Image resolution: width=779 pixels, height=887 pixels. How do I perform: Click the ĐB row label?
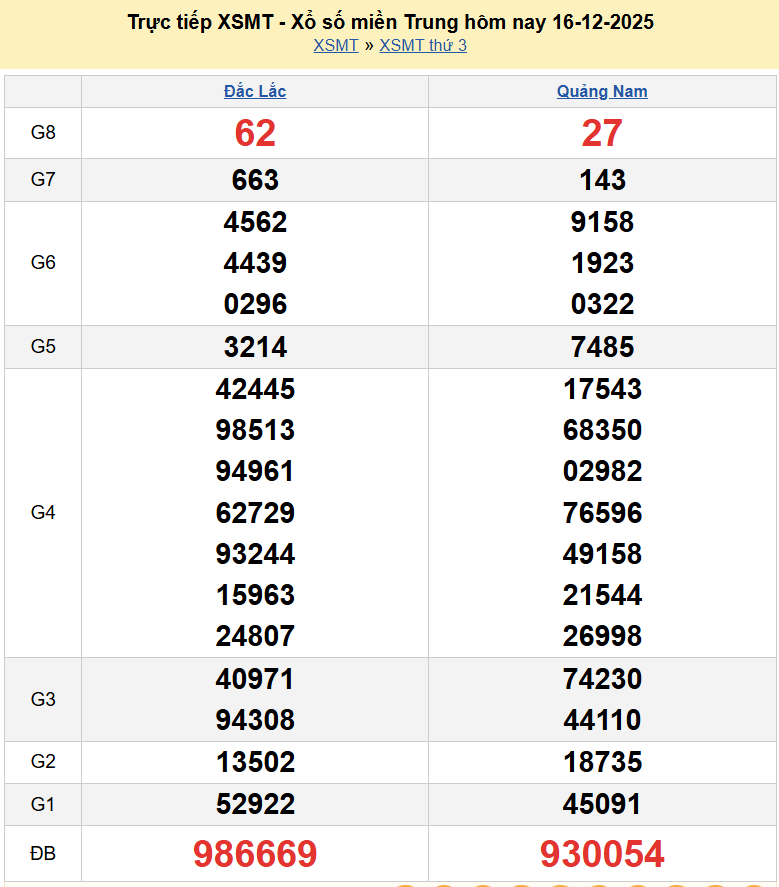tap(43, 853)
